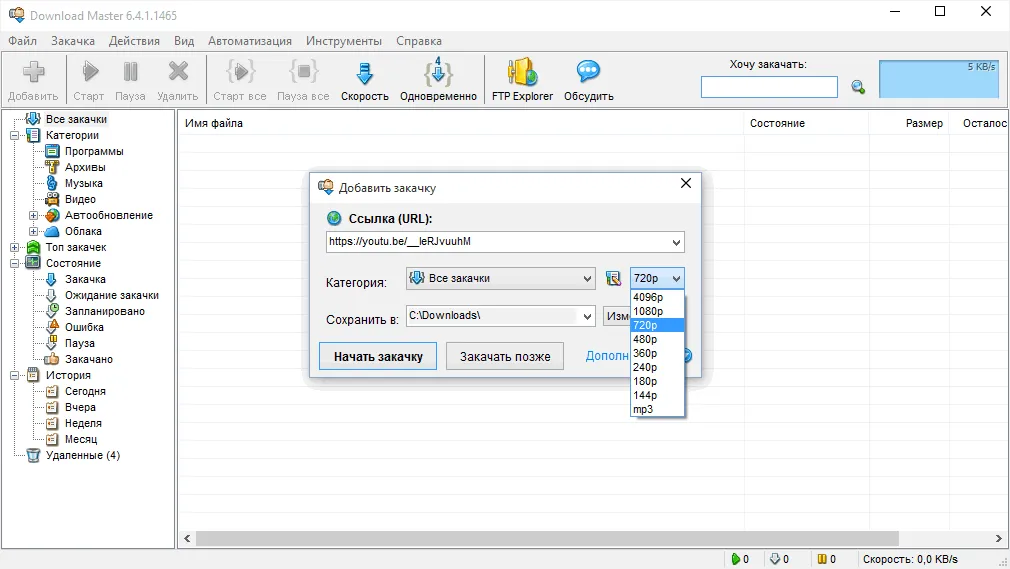
Task: Choose mp3 format option
Action: click(657, 409)
